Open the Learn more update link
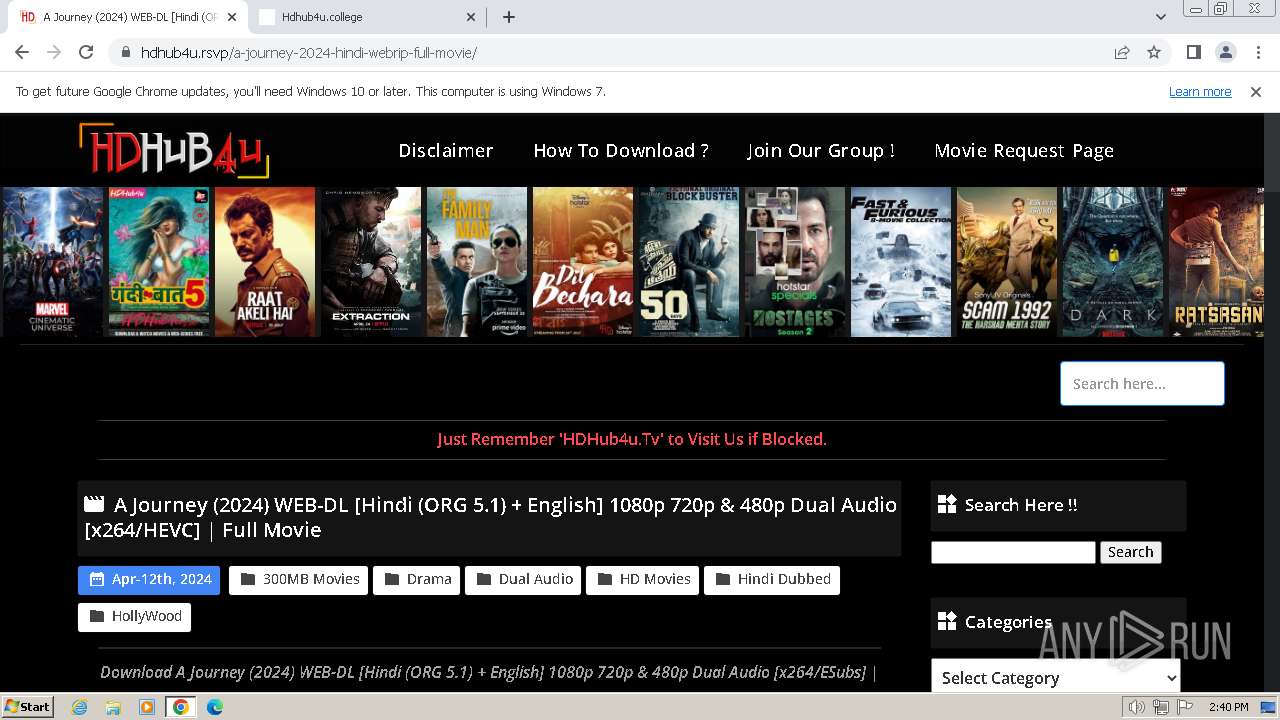The image size is (1280, 720). [1200, 91]
